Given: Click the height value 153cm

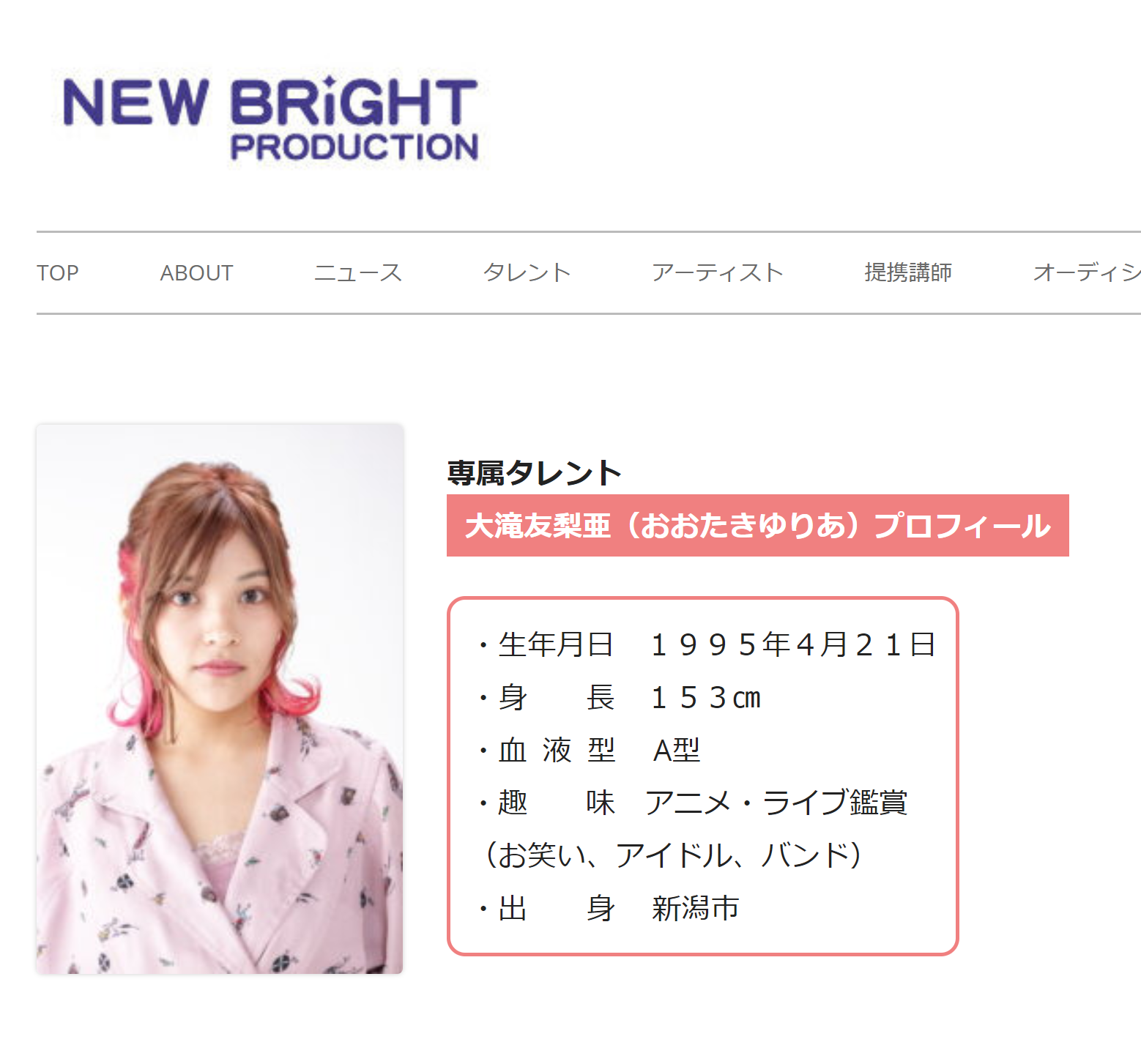Looking at the screenshot, I should pyautogui.click(x=706, y=698).
